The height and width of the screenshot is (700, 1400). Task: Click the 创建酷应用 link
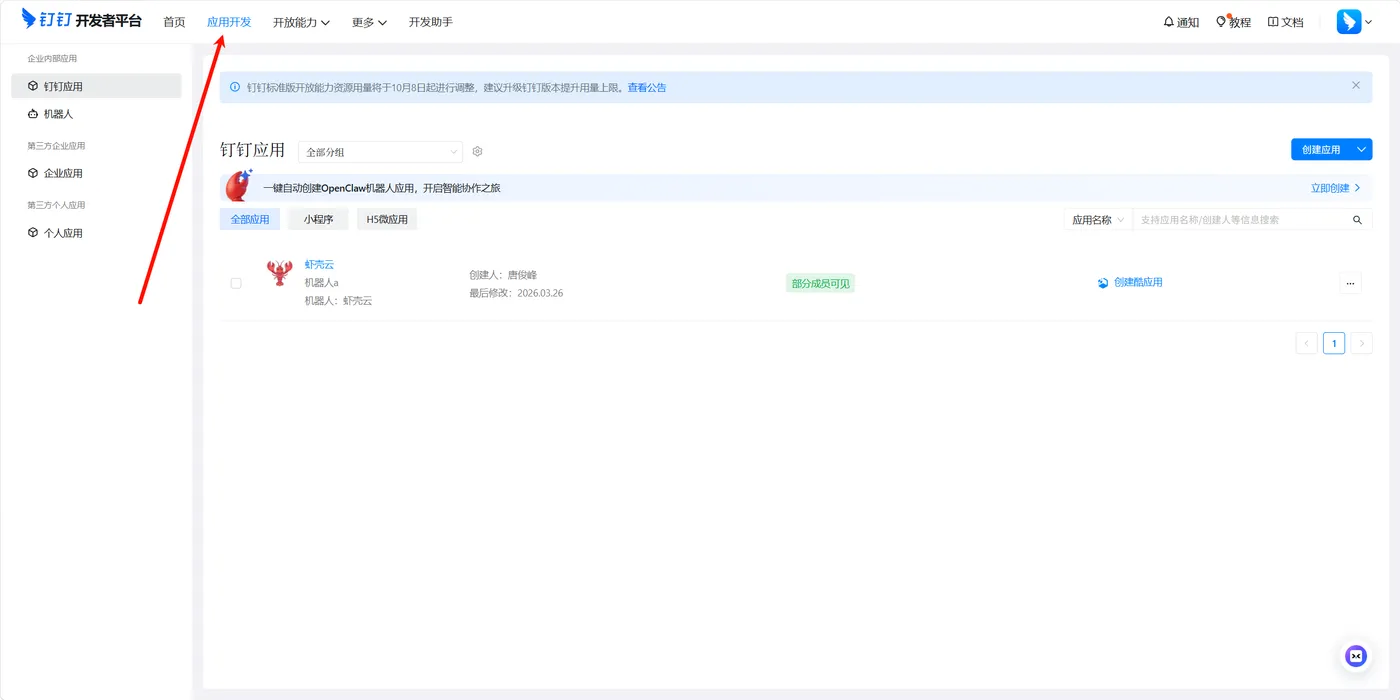(x=1138, y=283)
